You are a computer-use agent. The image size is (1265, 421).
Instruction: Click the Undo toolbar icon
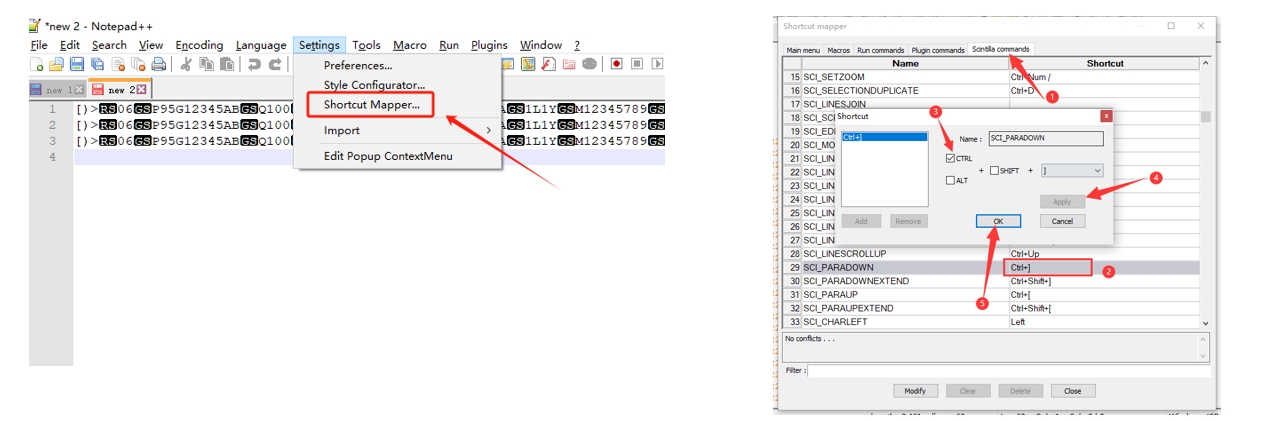point(254,64)
